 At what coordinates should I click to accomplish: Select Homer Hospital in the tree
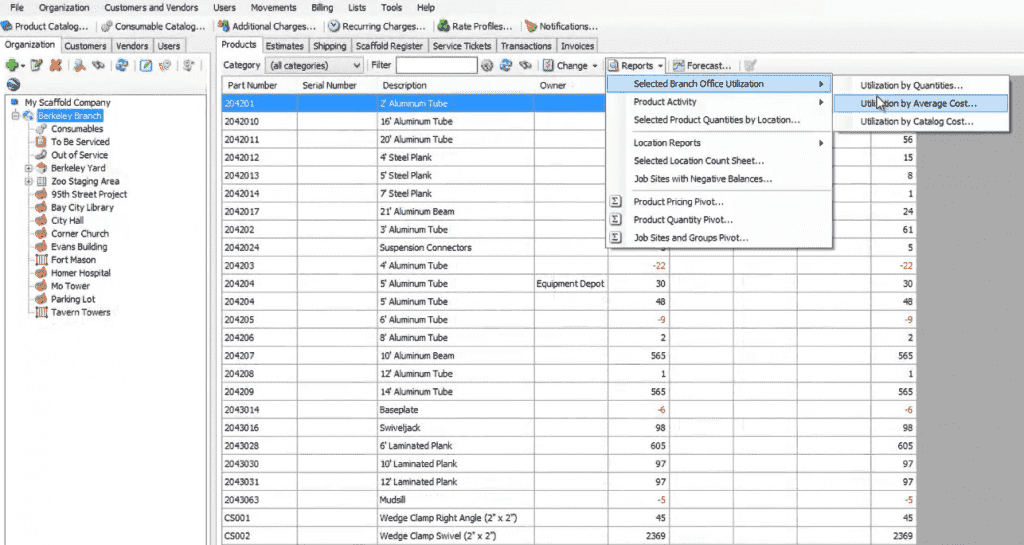coord(80,273)
